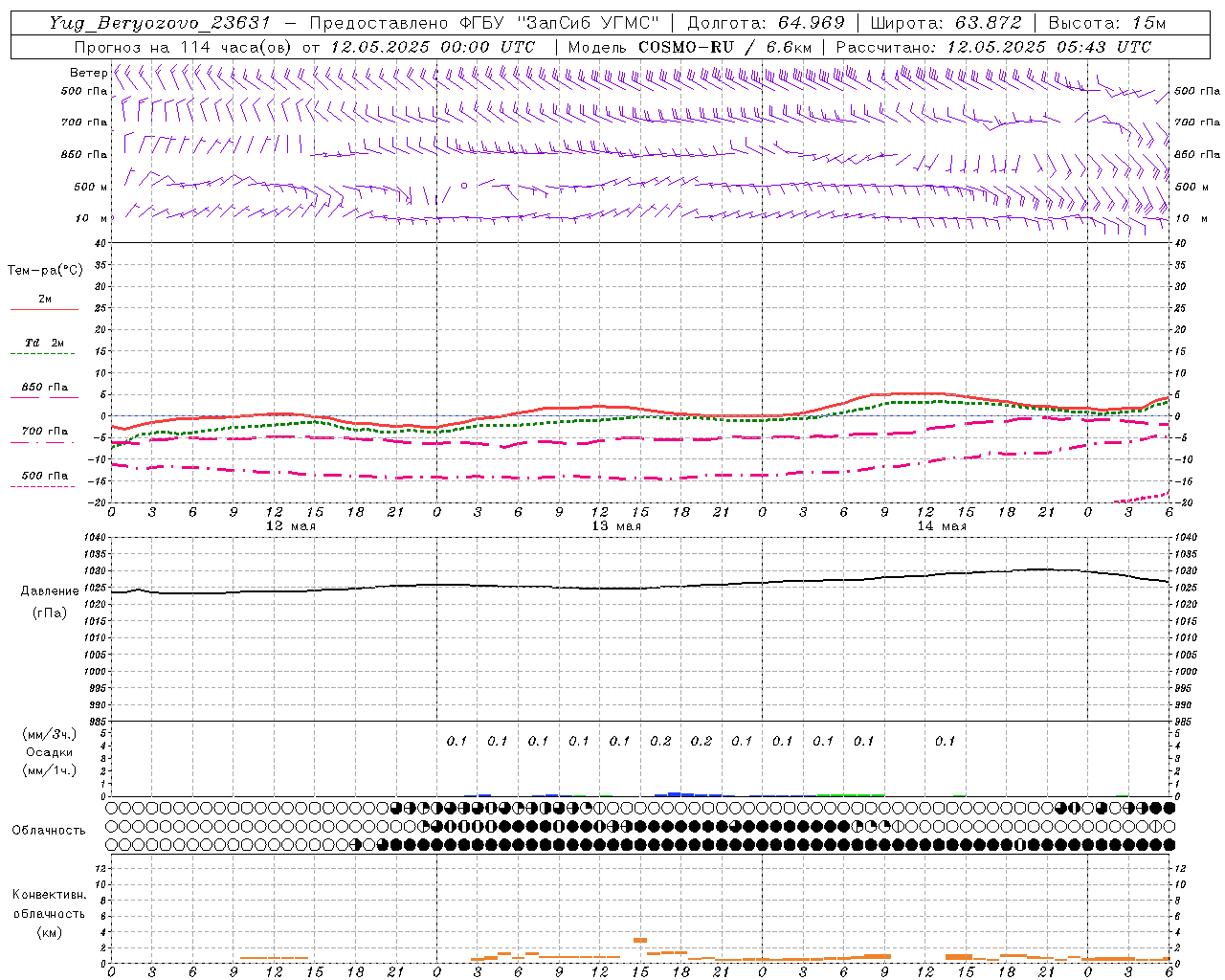Click the station title Yug_Beryozovo_23631
The height and width of the screenshot is (980, 1225).
click(x=160, y=23)
